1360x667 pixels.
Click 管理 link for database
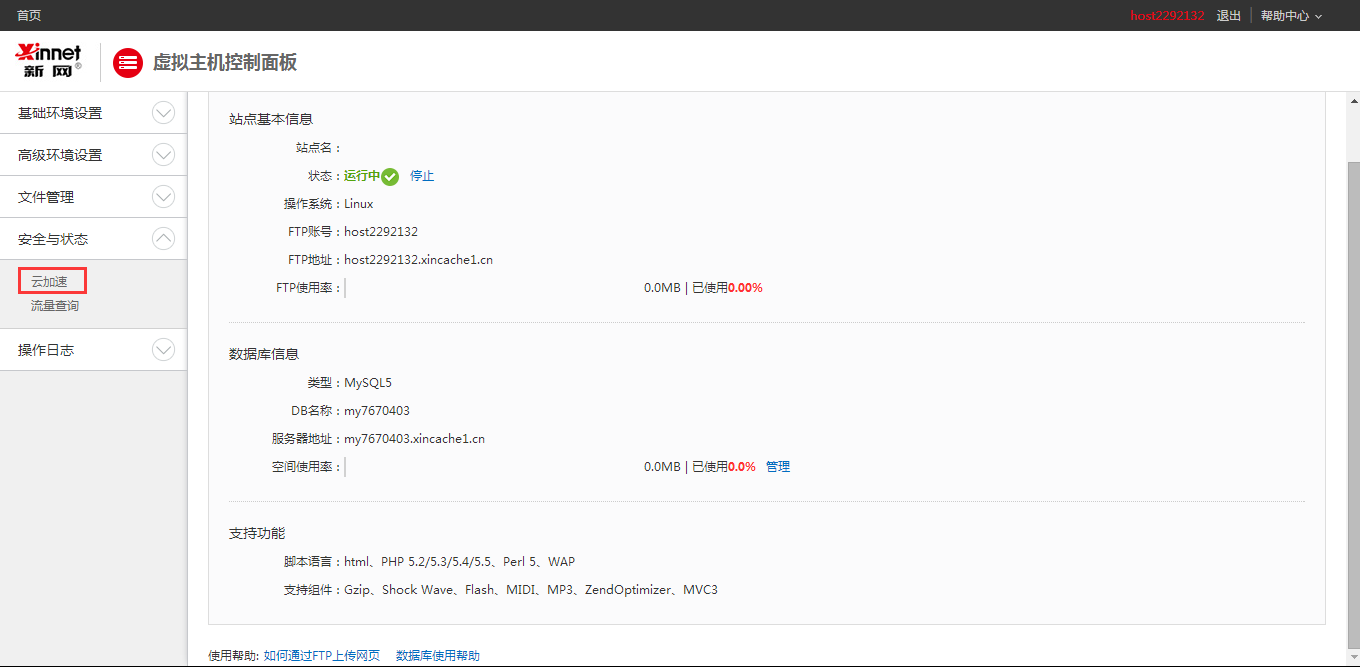click(778, 467)
